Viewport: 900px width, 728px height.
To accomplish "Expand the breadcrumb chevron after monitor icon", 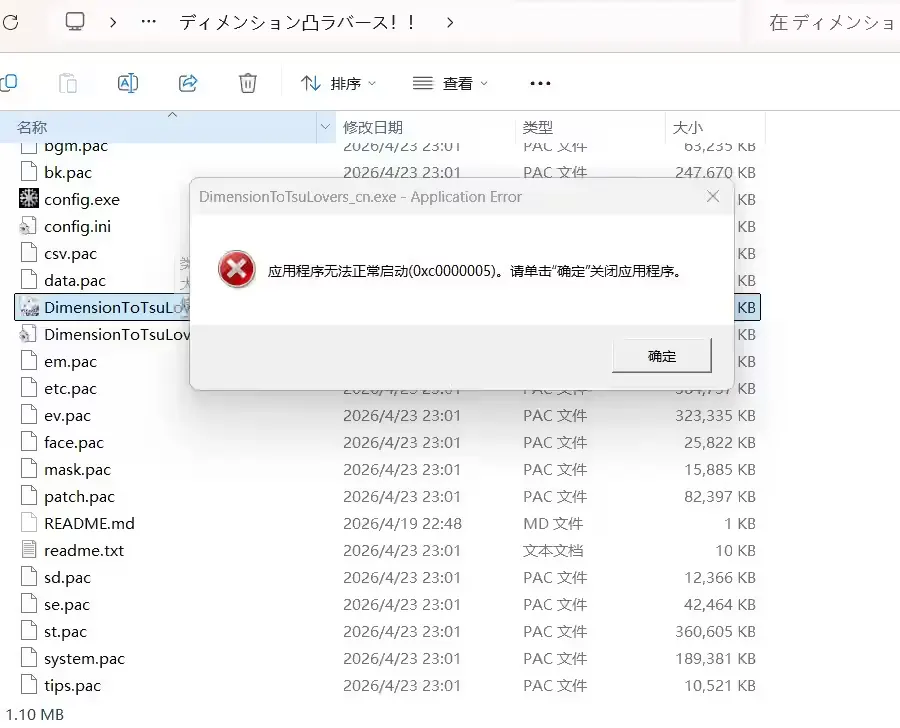I will [x=113, y=22].
